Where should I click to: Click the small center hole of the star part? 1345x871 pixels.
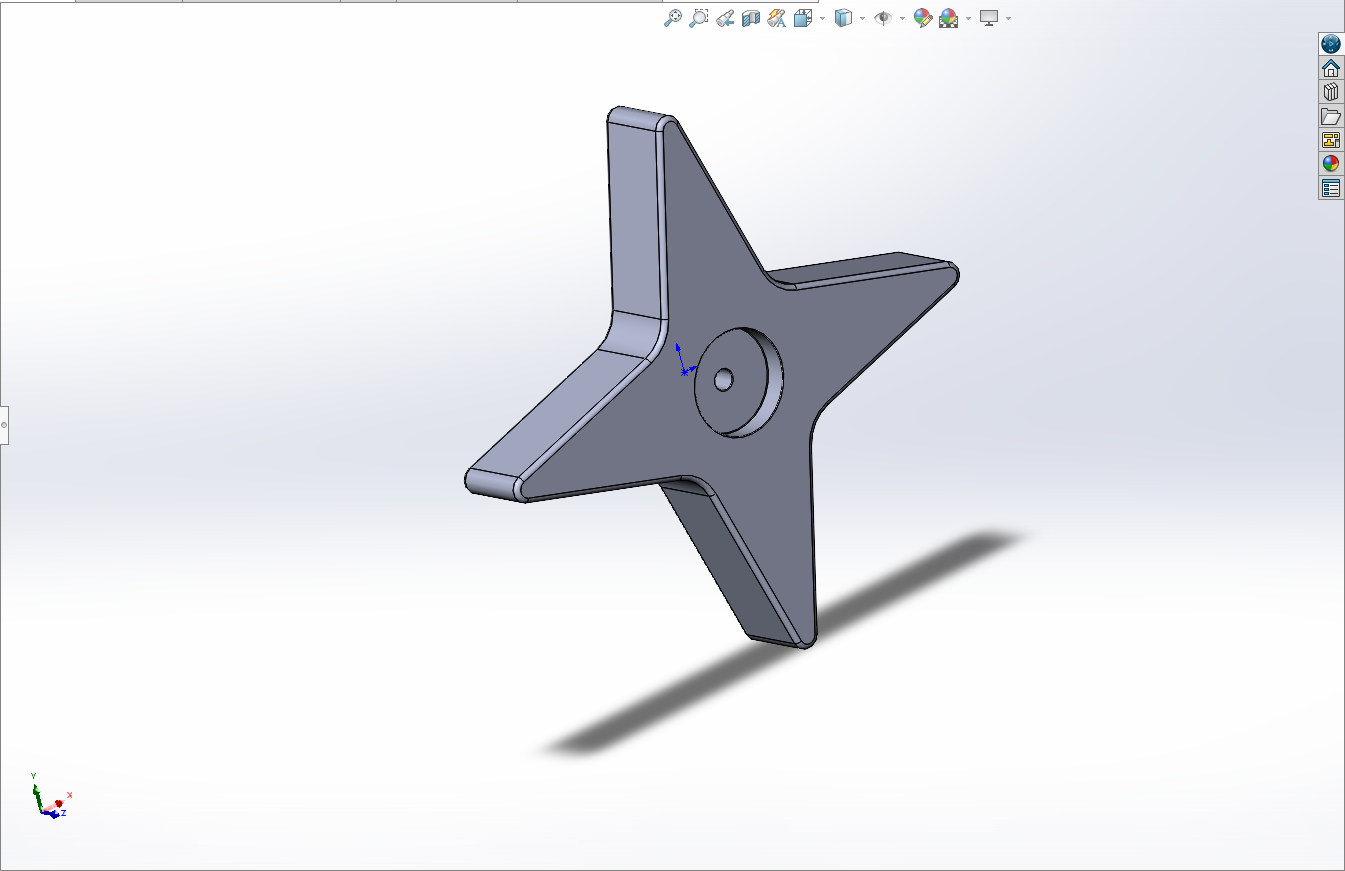[x=724, y=379]
